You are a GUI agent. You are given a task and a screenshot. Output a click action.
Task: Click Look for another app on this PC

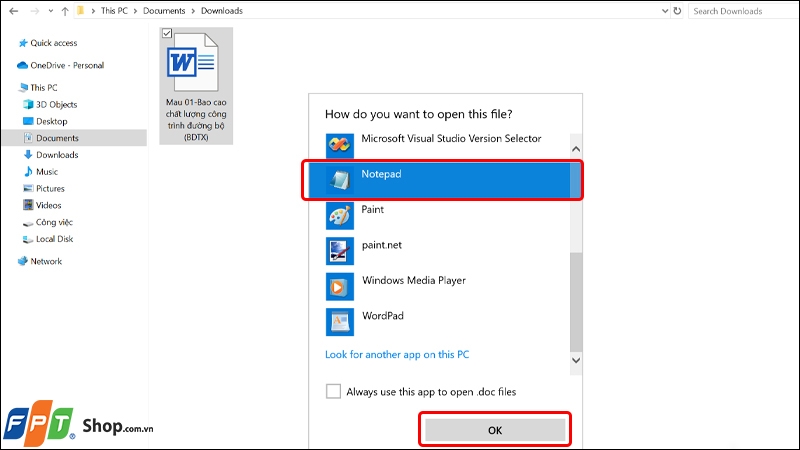397,355
